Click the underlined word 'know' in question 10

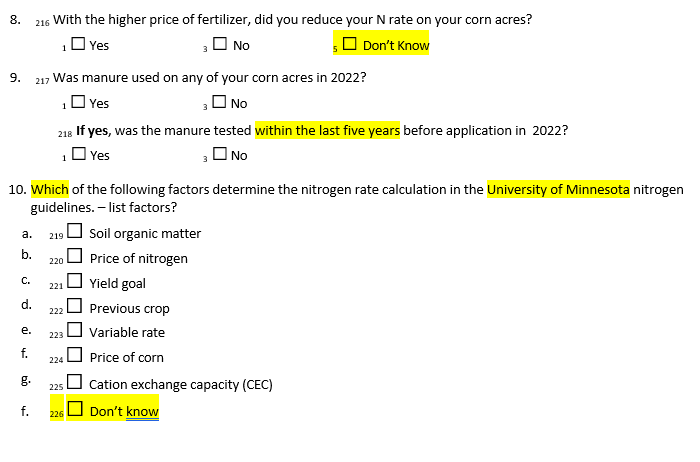coord(142,412)
